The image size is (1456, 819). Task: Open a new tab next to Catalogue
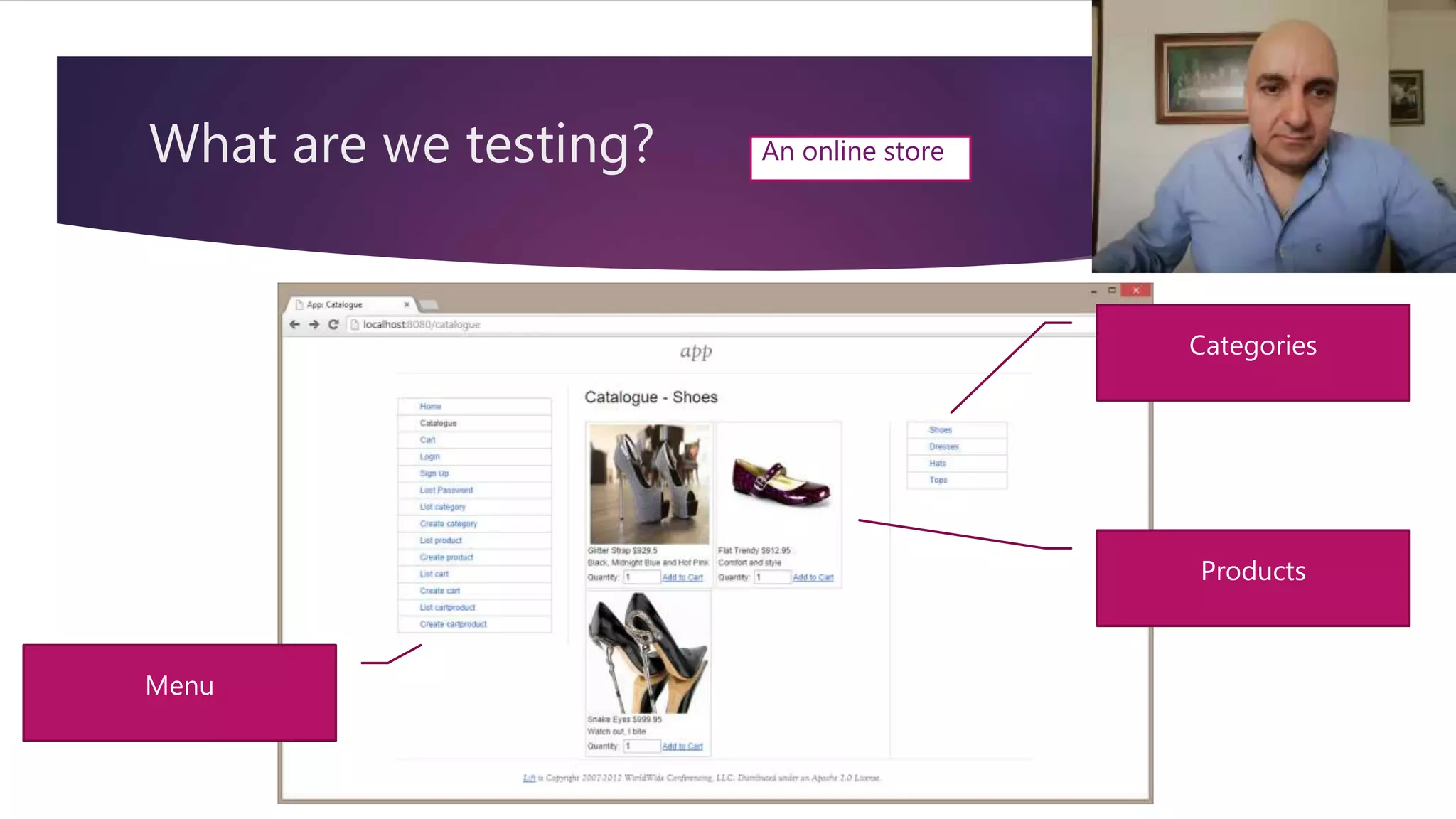429,305
